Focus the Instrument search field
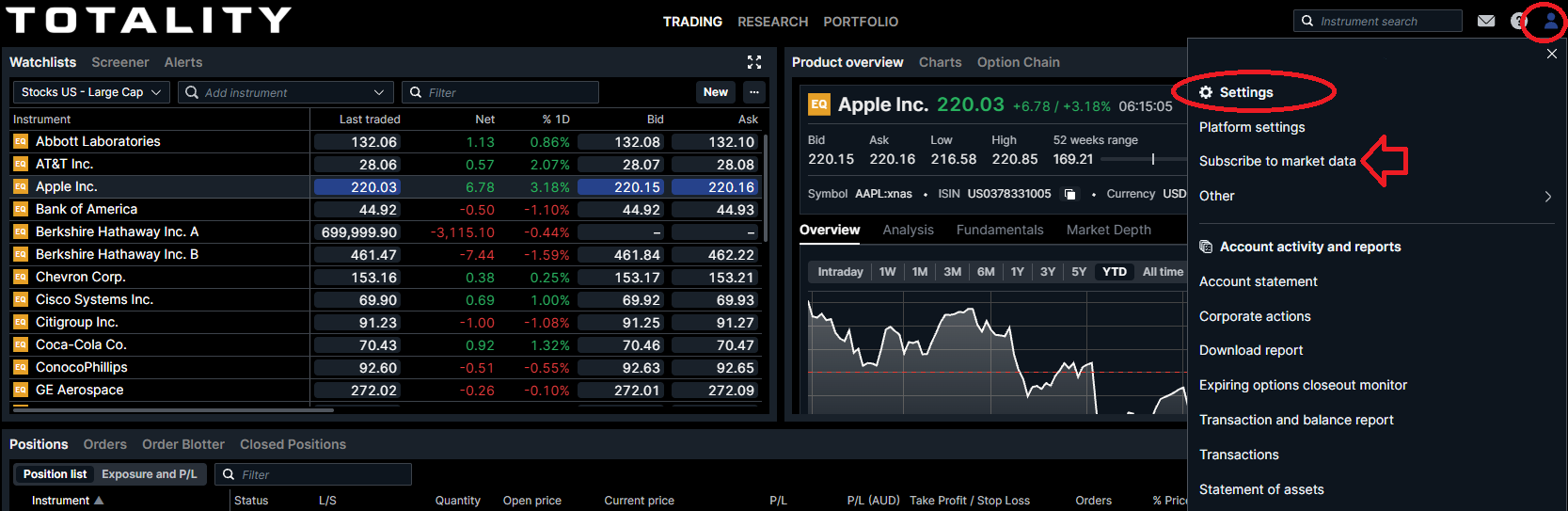The width and height of the screenshot is (1568, 511). pyautogui.click(x=1378, y=21)
